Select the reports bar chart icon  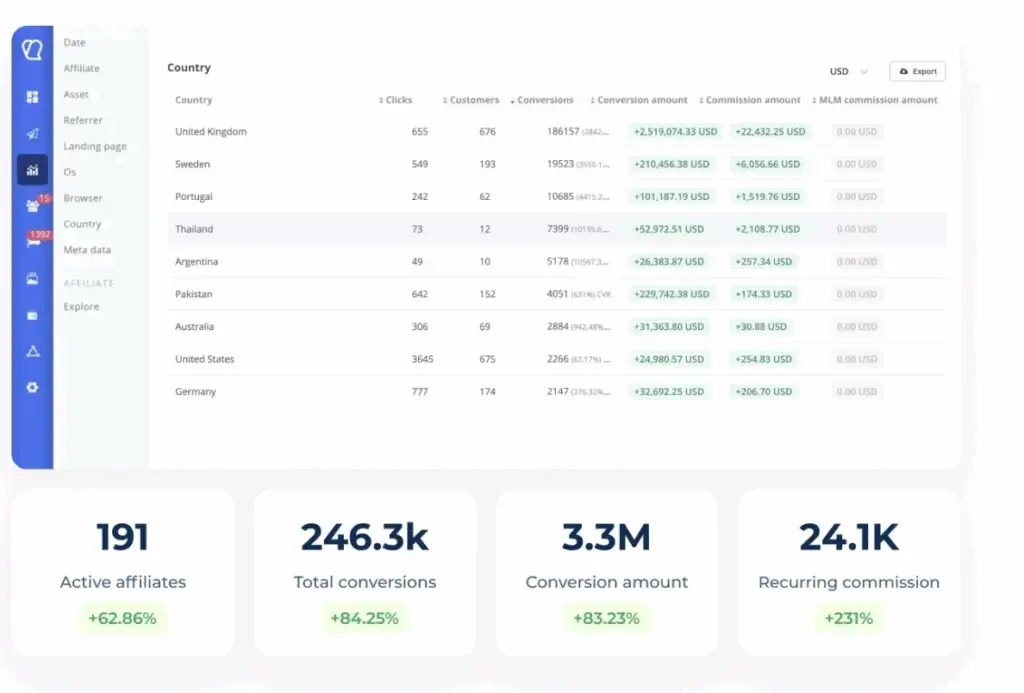(32, 170)
